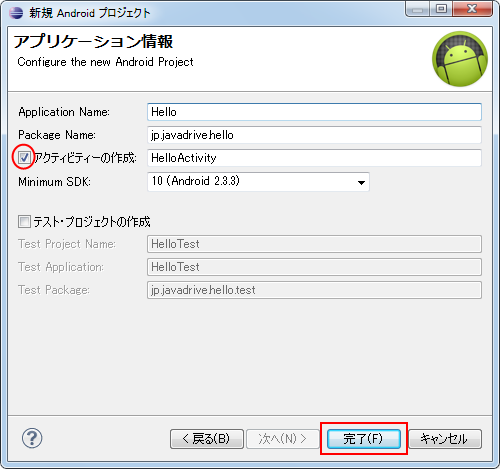This screenshot has height=469, width=500.
Task: Enable the テスト・プロジェクトの作成 checkbox
Action: coord(24,221)
